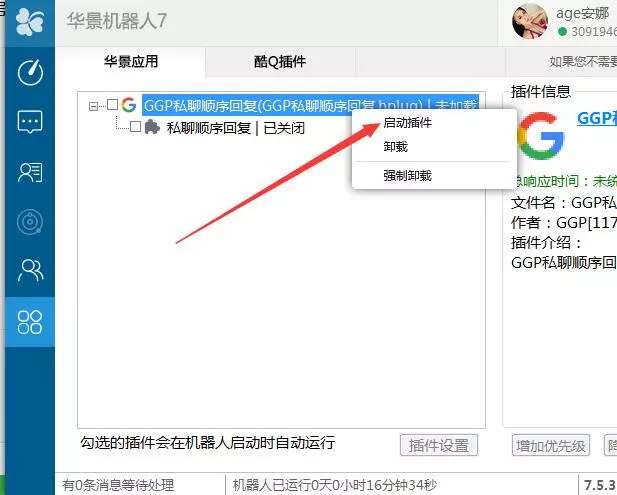Click the puzzle piece icon beside 私聊顺序回复
The height and width of the screenshot is (495, 617).
(x=152, y=127)
